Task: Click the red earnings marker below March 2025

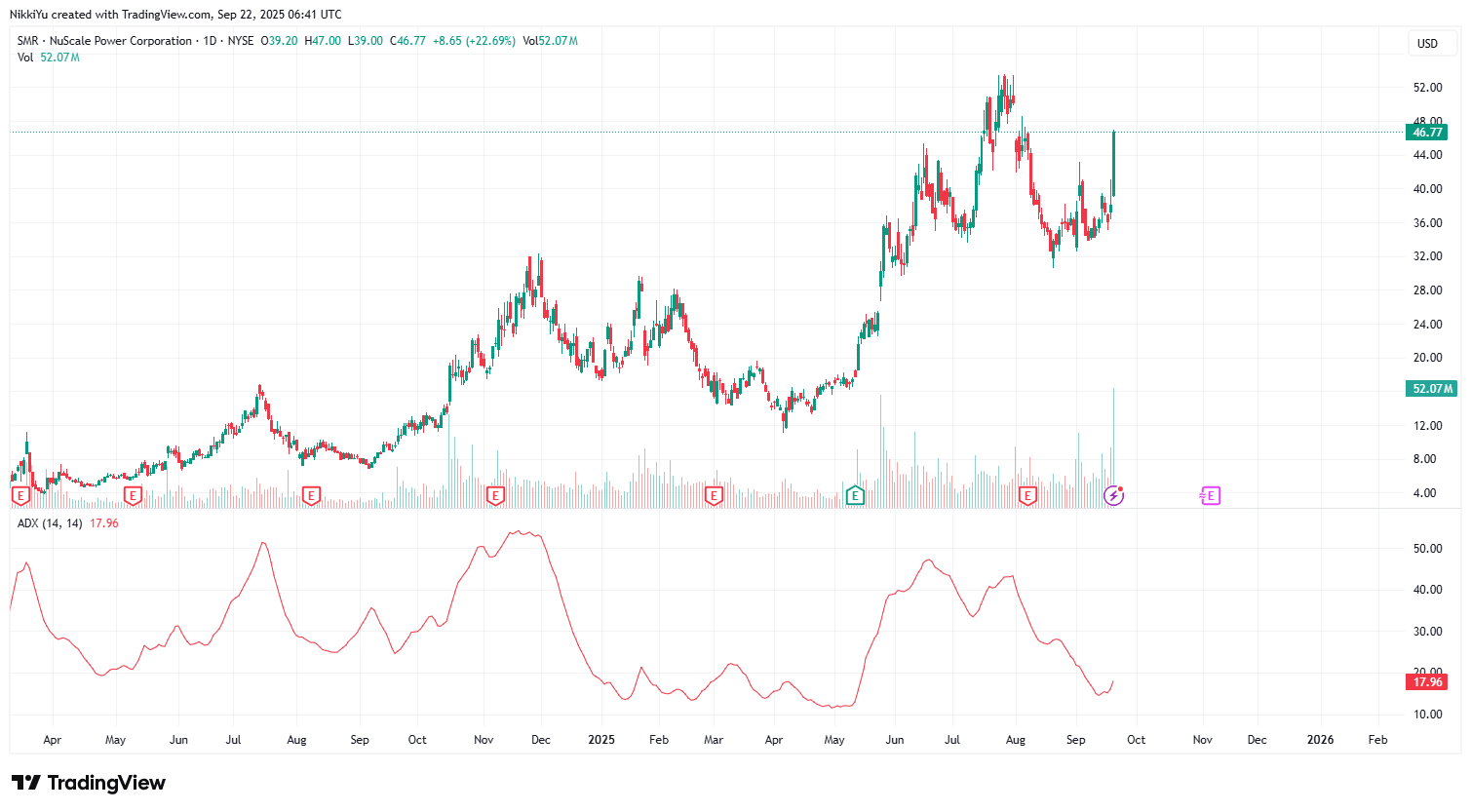Action: point(714,495)
